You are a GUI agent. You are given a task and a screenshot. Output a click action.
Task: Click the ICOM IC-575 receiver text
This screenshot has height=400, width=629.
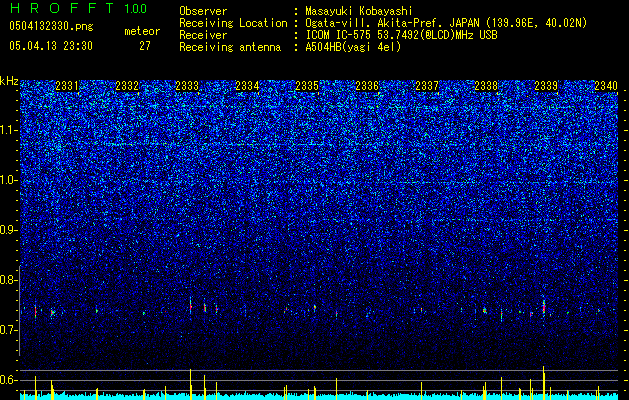coord(401,35)
